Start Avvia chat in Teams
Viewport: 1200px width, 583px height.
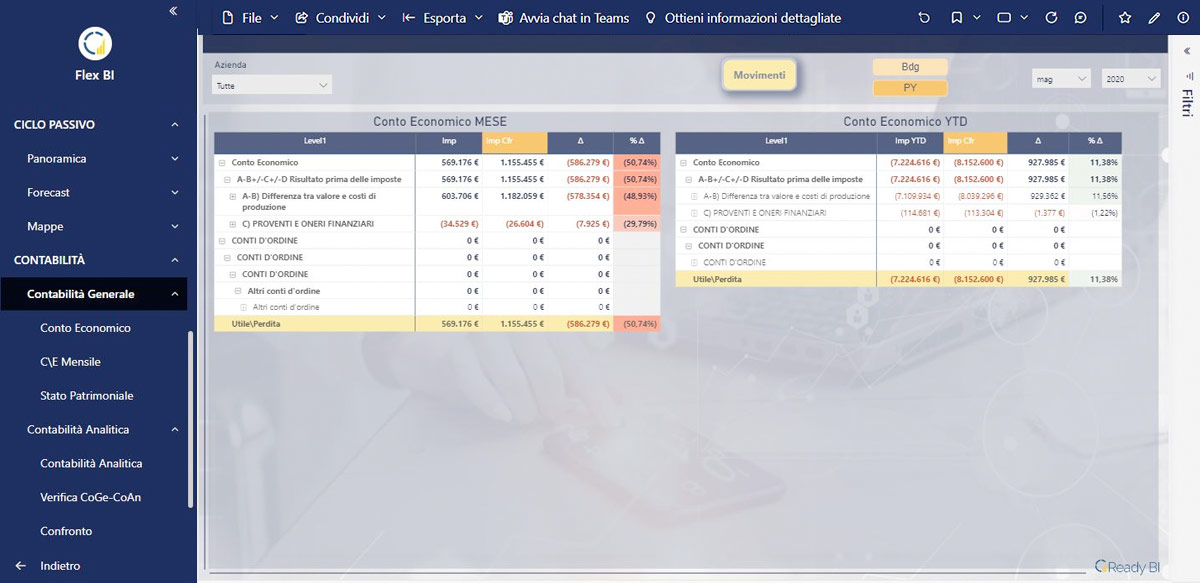pyautogui.click(x=564, y=18)
